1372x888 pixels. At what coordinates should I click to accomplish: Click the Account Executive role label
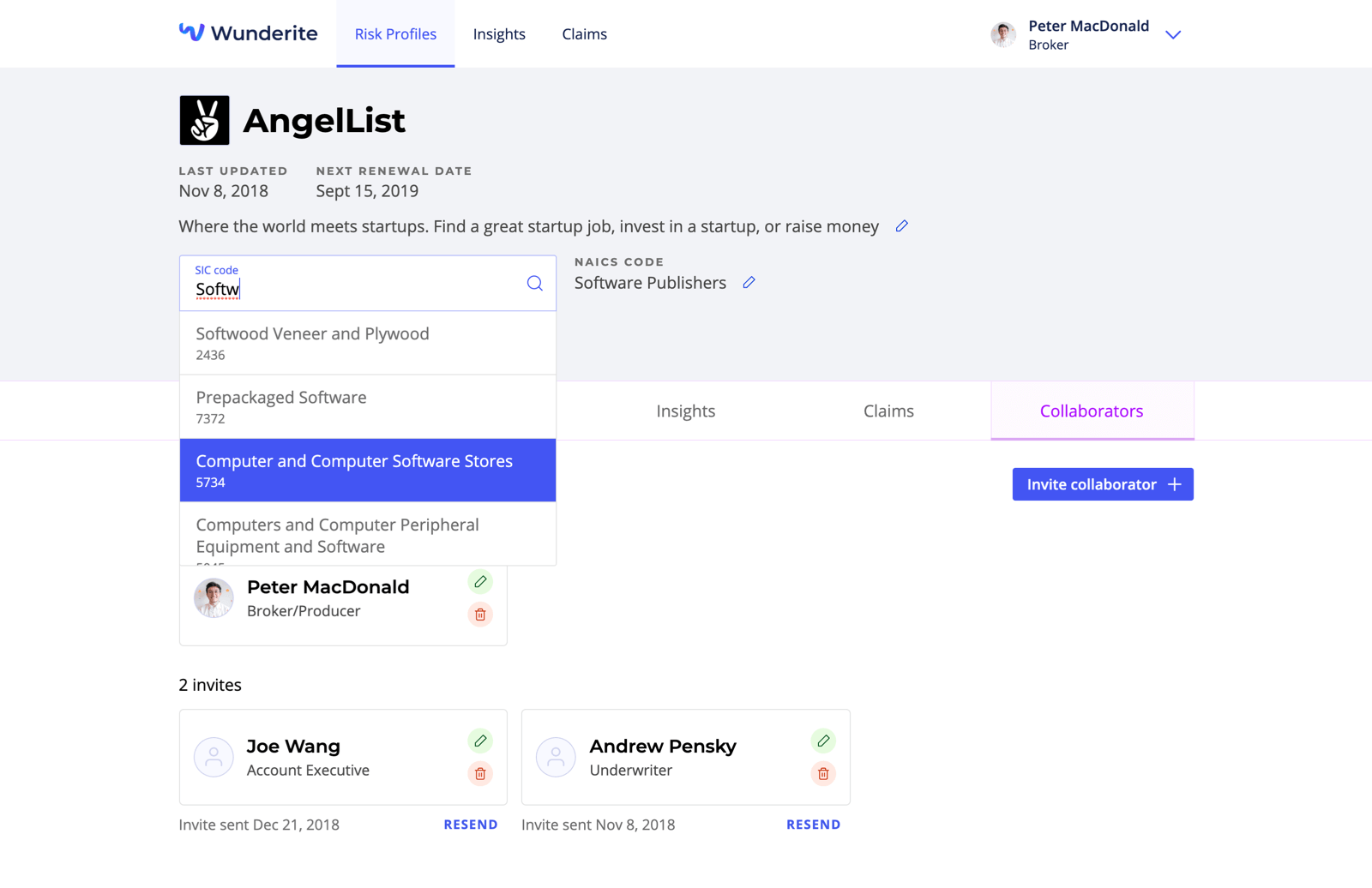(x=308, y=771)
